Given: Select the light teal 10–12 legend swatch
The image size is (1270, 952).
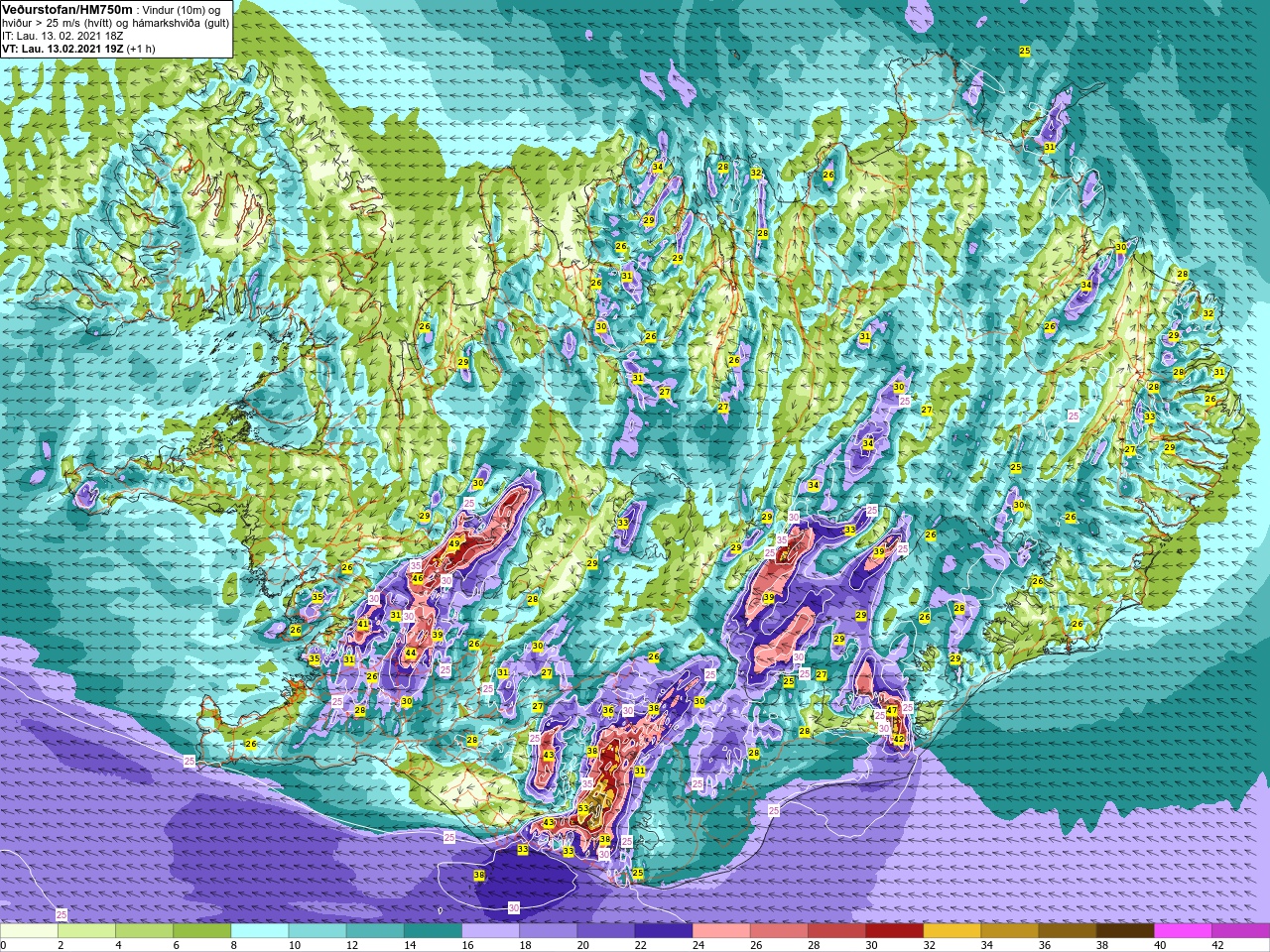Looking at the screenshot, I should [317, 931].
